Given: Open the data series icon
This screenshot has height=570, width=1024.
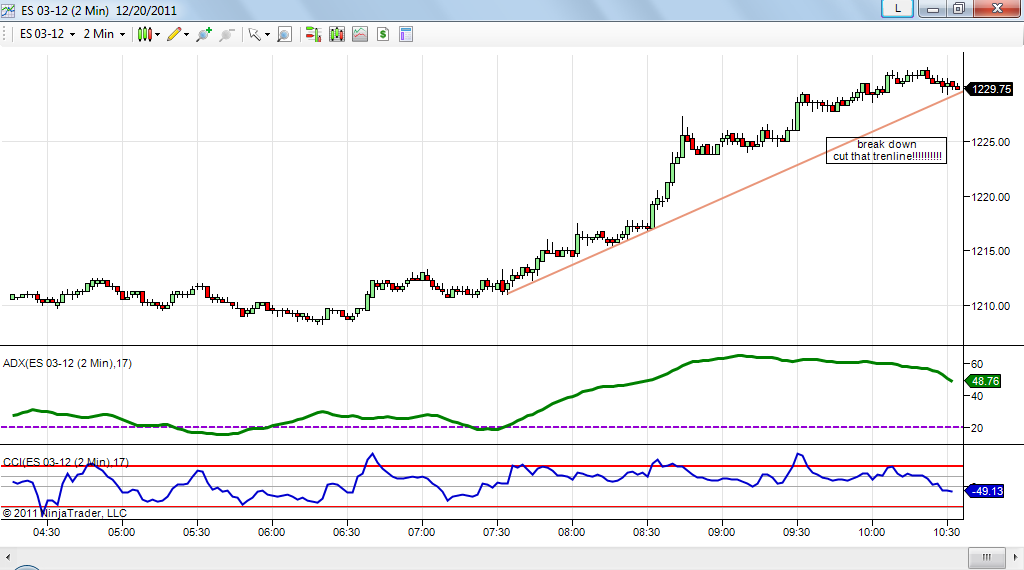Looking at the screenshot, I should (337, 35).
